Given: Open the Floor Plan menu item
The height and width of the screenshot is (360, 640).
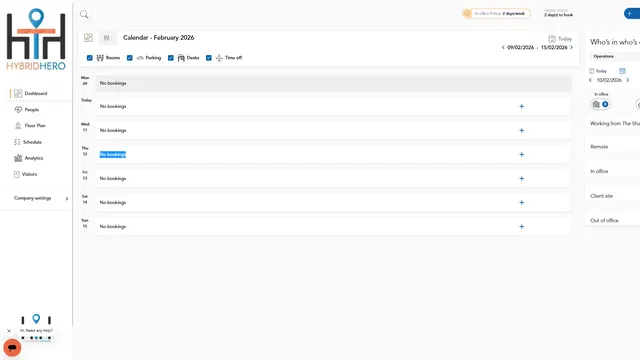Looking at the screenshot, I should click(35, 126).
